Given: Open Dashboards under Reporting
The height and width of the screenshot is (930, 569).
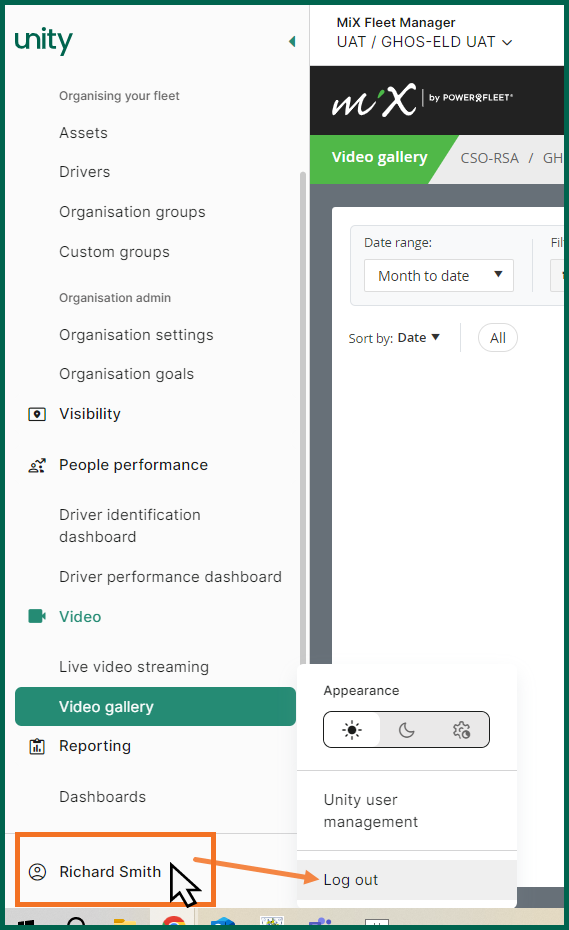Looking at the screenshot, I should [x=102, y=797].
